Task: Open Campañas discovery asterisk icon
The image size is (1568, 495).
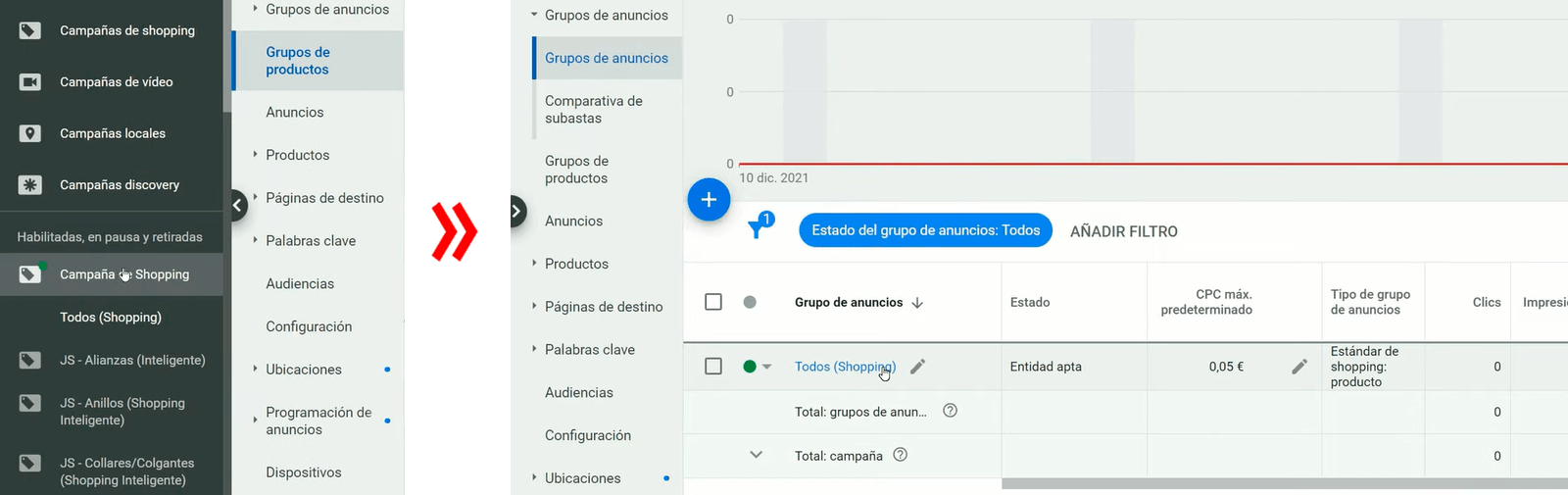Action: point(30,184)
